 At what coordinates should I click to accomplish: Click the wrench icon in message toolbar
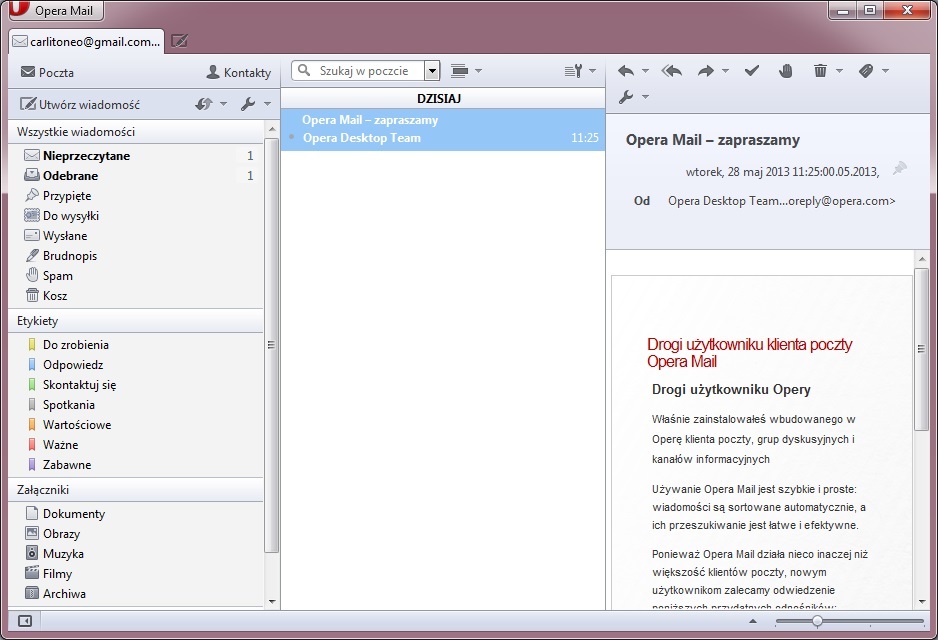coord(626,97)
